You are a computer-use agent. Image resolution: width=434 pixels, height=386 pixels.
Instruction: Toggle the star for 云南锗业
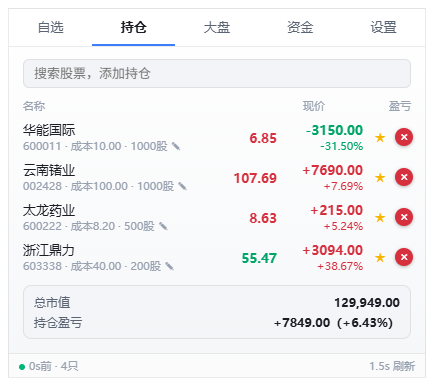click(x=380, y=177)
